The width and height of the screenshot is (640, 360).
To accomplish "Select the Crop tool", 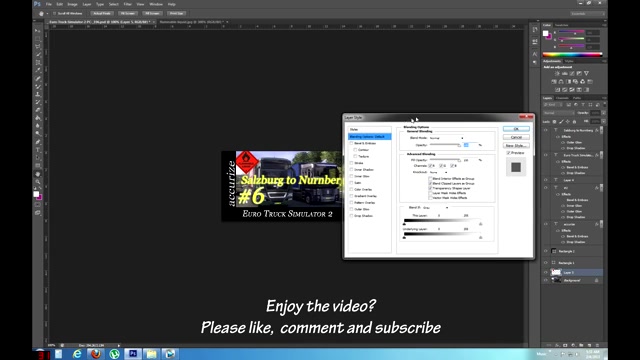I will (38, 62).
